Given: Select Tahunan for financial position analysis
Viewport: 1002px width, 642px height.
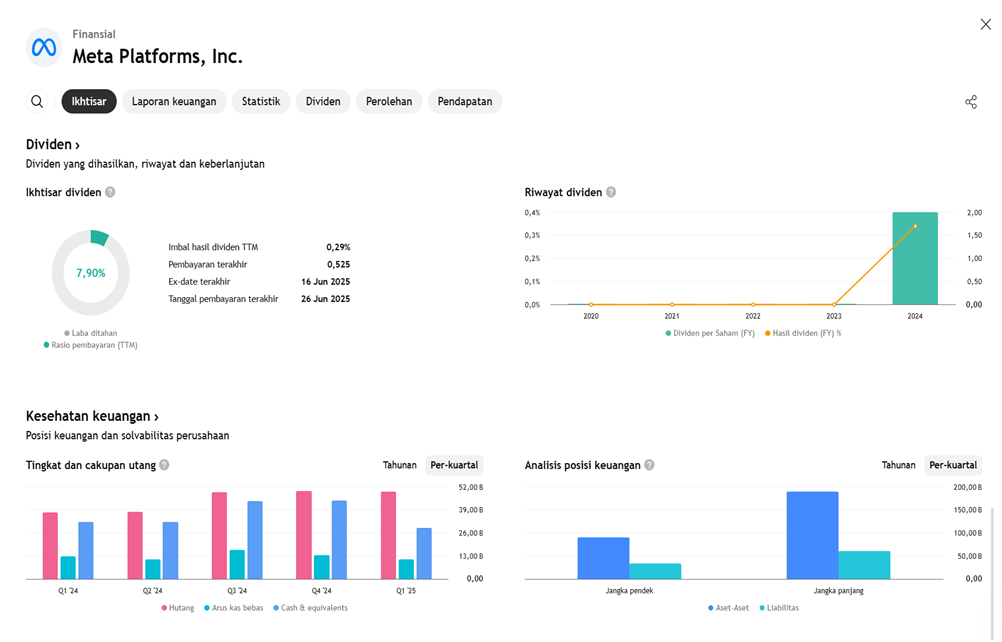Looking at the screenshot, I should coord(898,465).
